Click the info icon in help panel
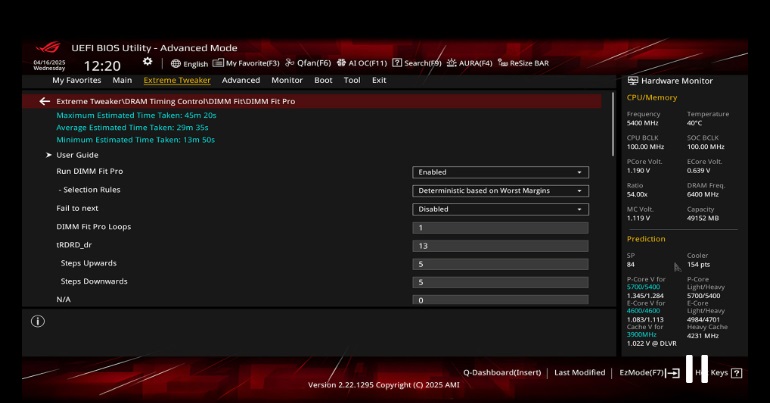770x403 pixels. point(38,321)
